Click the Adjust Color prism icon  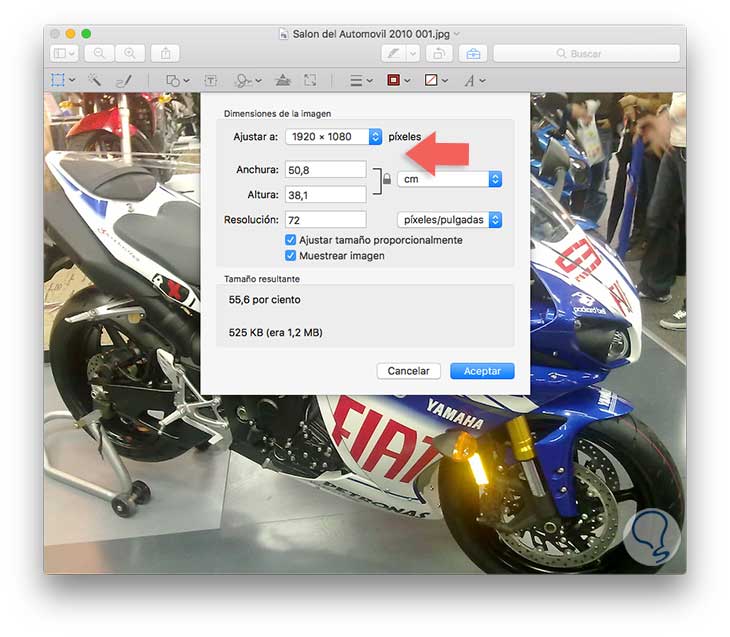click(283, 81)
